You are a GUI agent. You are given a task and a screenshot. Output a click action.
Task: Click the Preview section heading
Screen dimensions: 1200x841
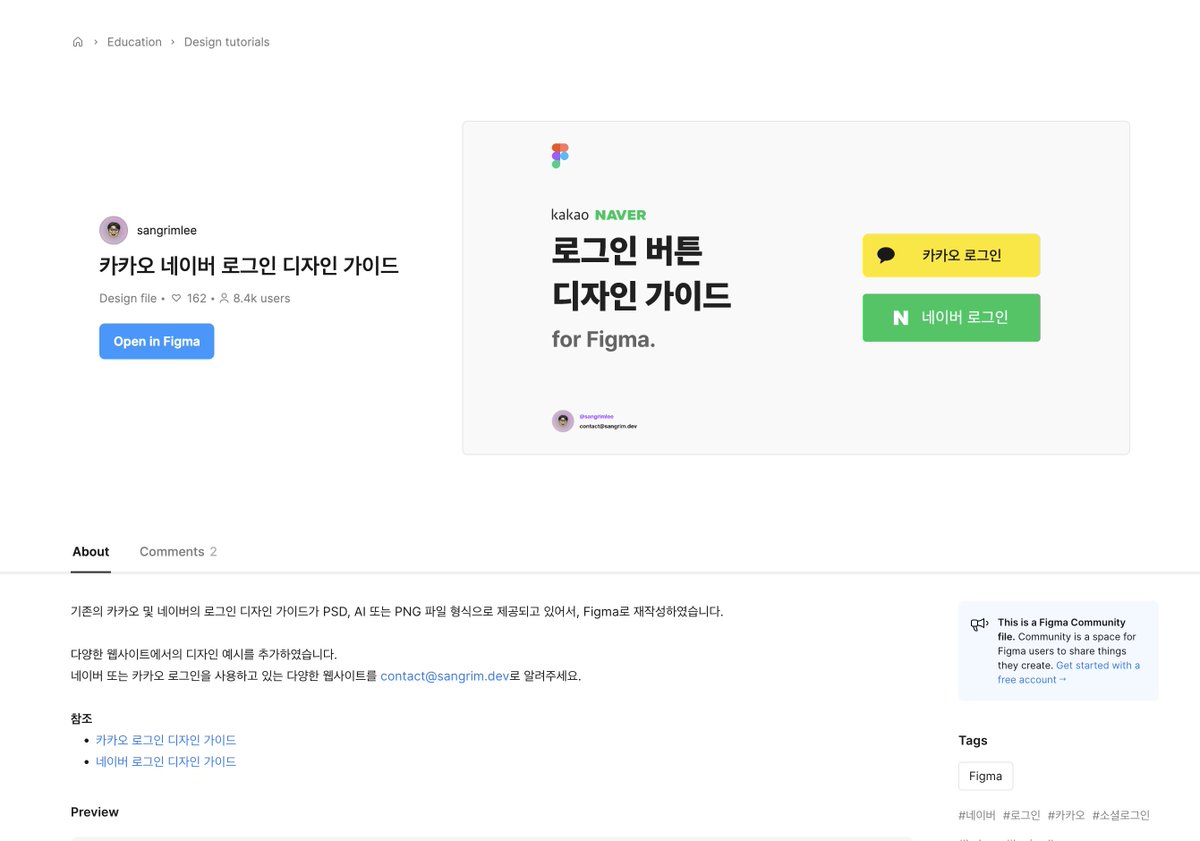click(95, 812)
